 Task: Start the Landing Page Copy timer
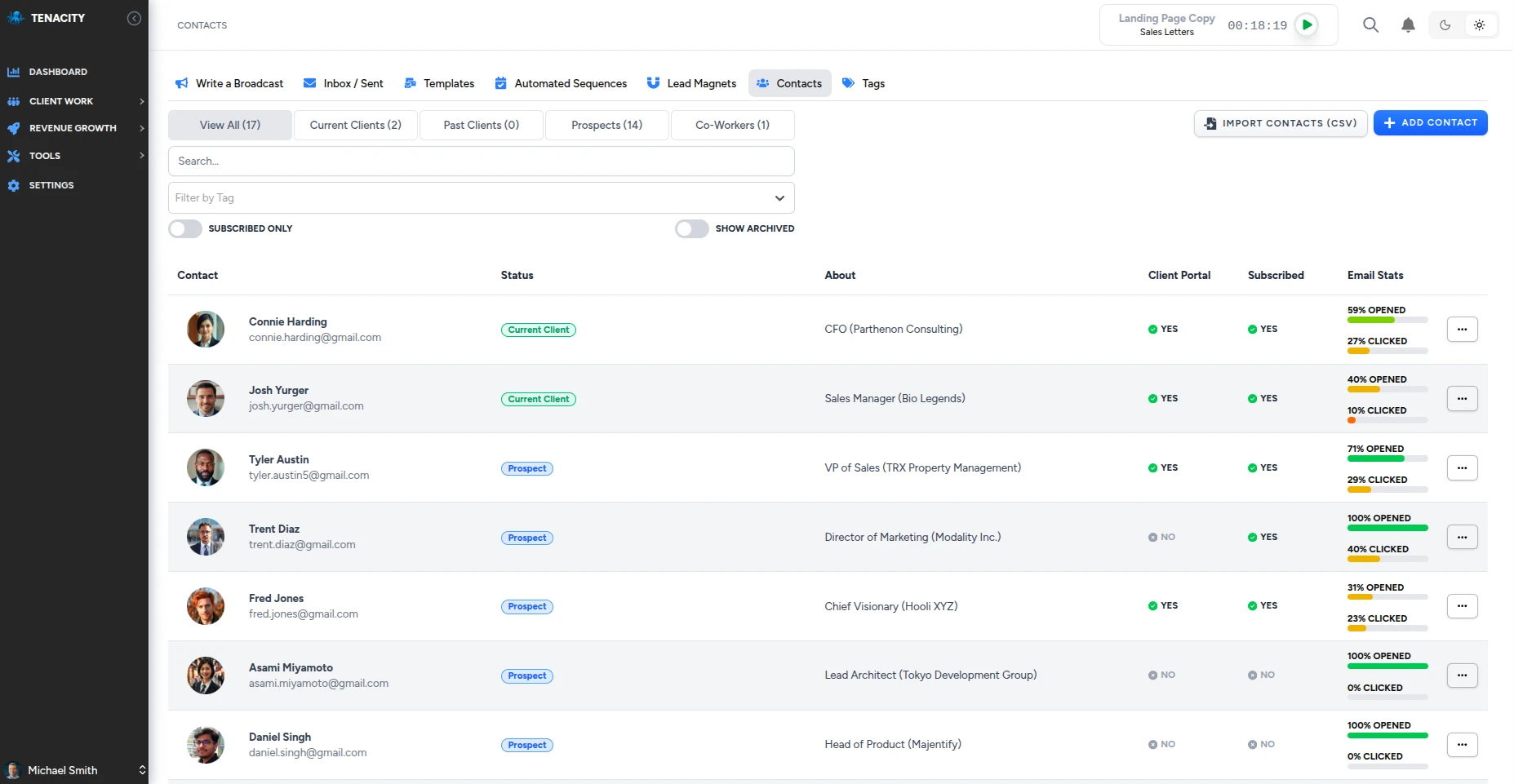tap(1307, 25)
